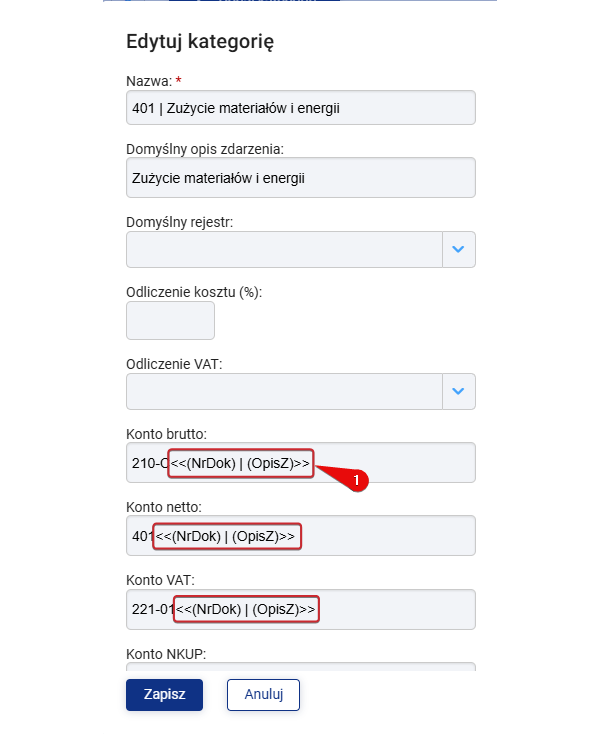Viewport: 600px width, 734px height.
Task: Click the Edytuj kategorię heading
Action: [200, 42]
